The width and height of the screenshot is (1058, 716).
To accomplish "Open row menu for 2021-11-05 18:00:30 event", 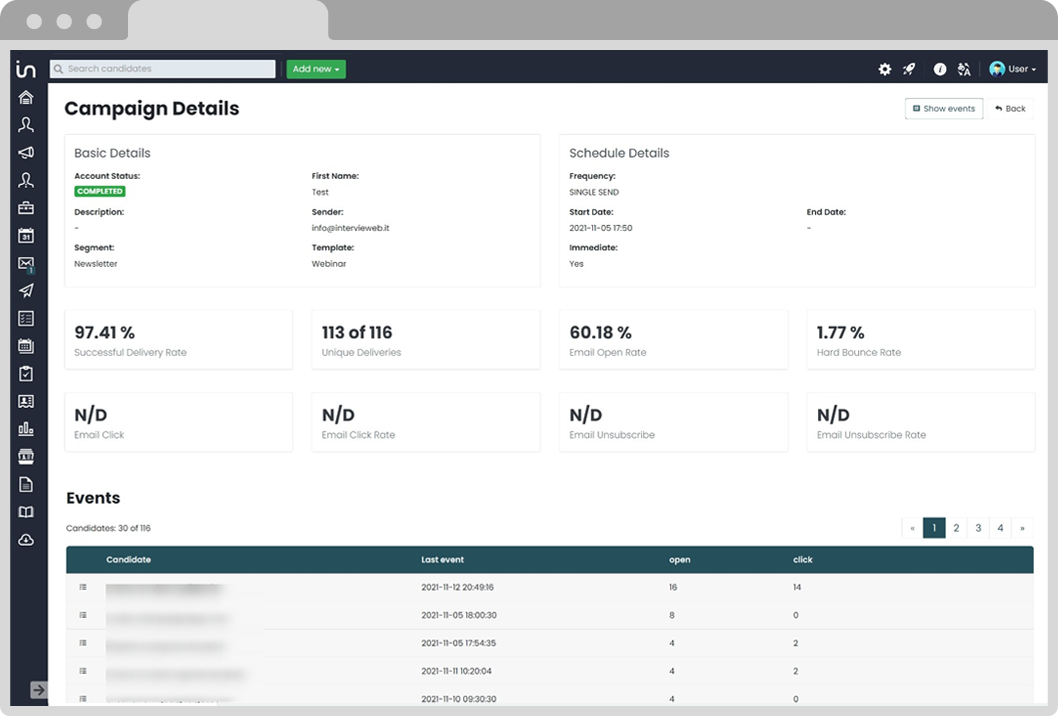I will click(x=83, y=615).
